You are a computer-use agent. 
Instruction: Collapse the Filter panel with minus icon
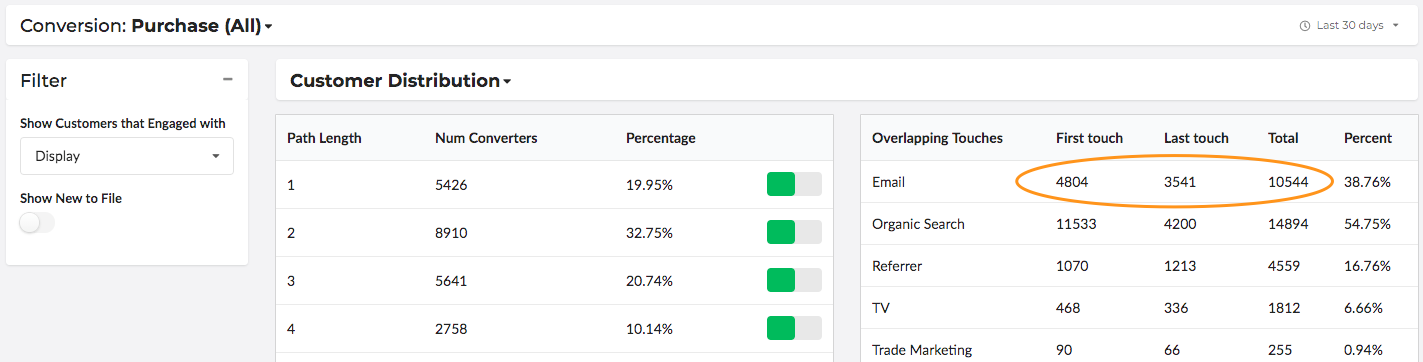coord(228,80)
